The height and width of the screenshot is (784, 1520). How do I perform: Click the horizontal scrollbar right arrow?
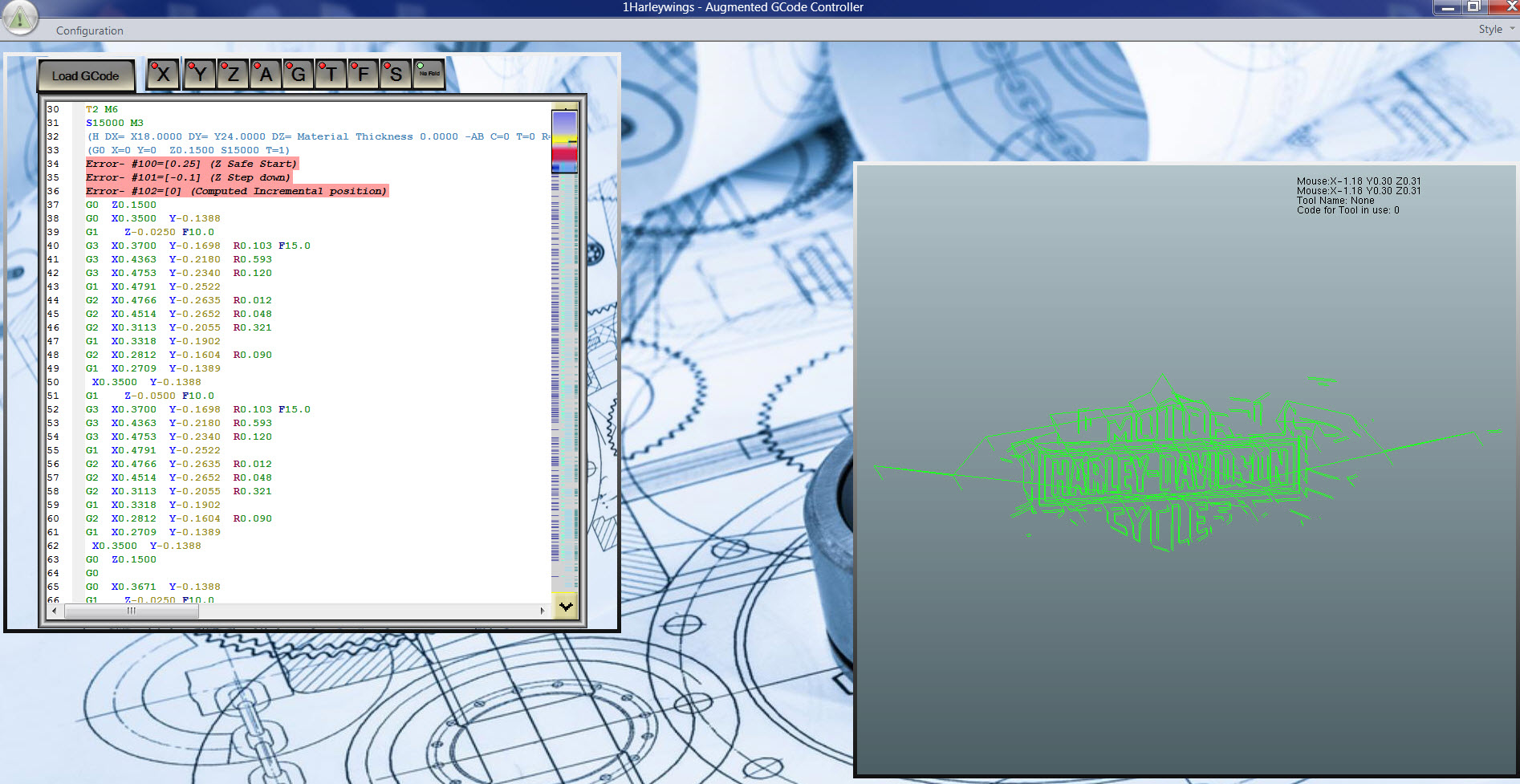click(x=543, y=611)
